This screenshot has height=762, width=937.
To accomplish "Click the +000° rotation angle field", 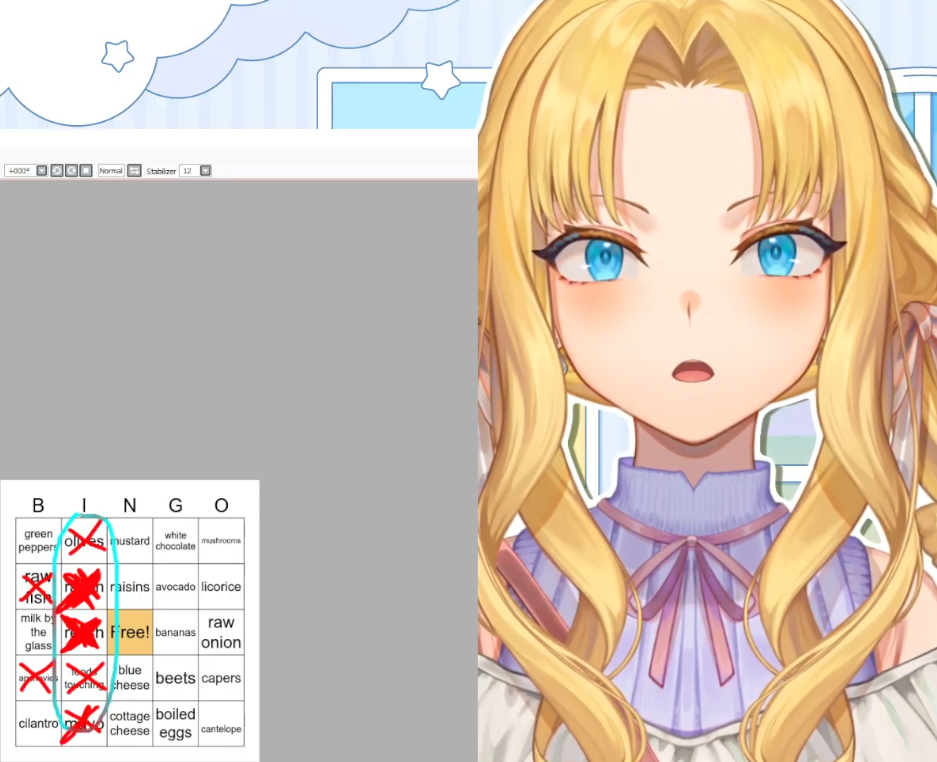I will tap(20, 171).
